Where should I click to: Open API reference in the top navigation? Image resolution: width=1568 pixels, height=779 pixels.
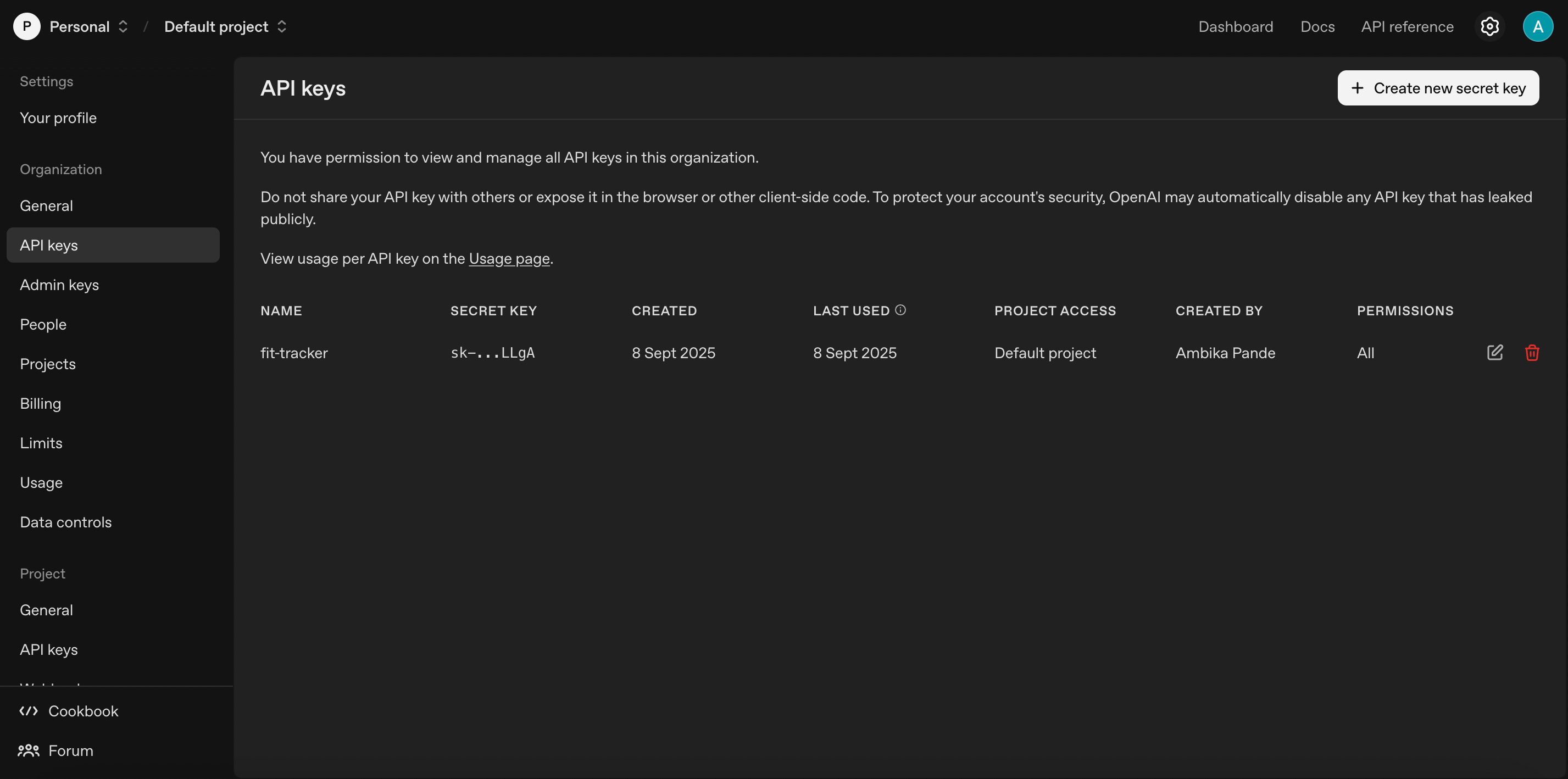pyautogui.click(x=1406, y=27)
